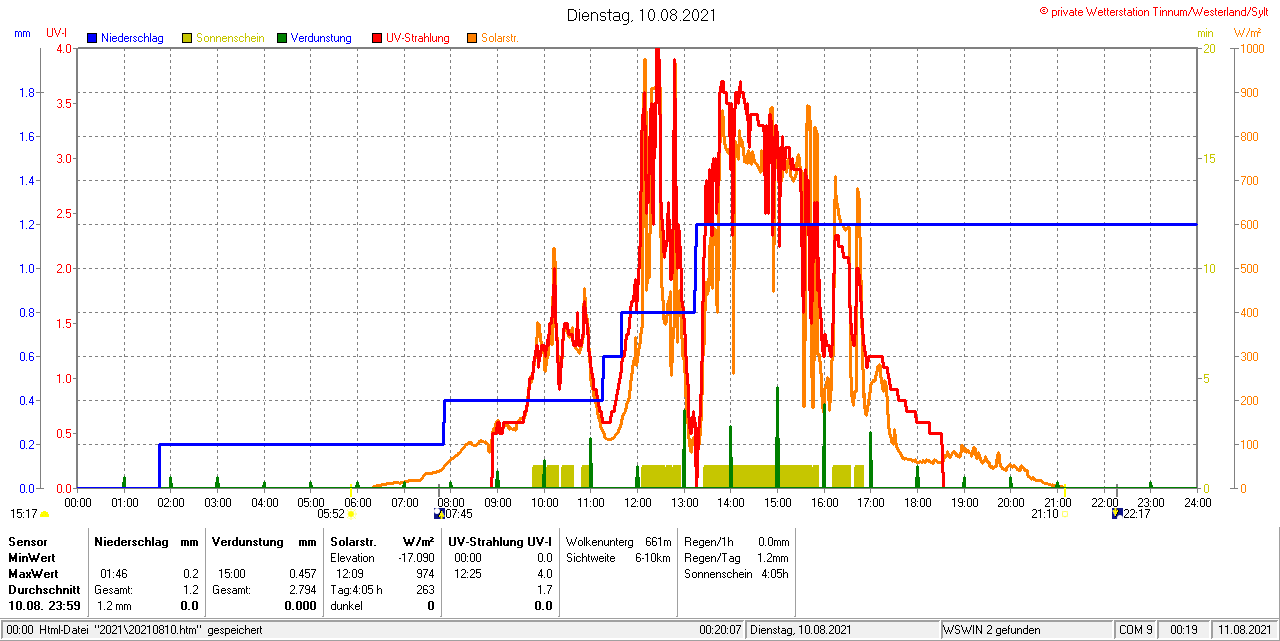
Task: Click the 00:20:07 status bar time
Action: (720, 631)
